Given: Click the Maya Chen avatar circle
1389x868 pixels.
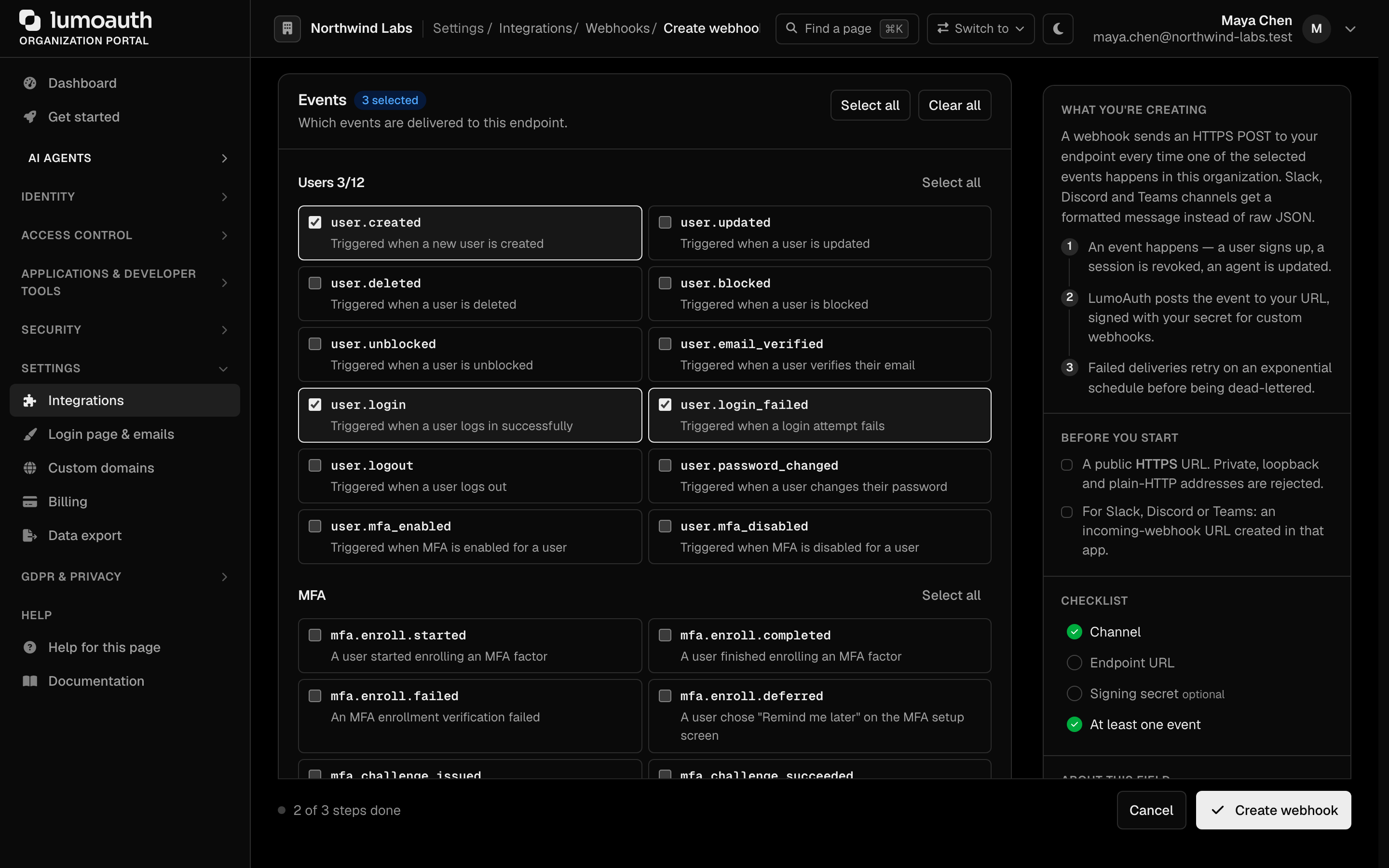Looking at the screenshot, I should pyautogui.click(x=1316, y=29).
